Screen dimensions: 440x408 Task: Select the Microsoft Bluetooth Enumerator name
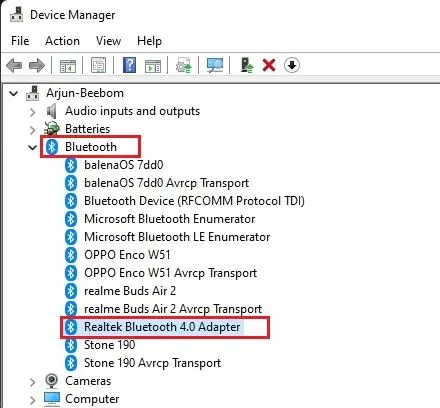[169, 219]
